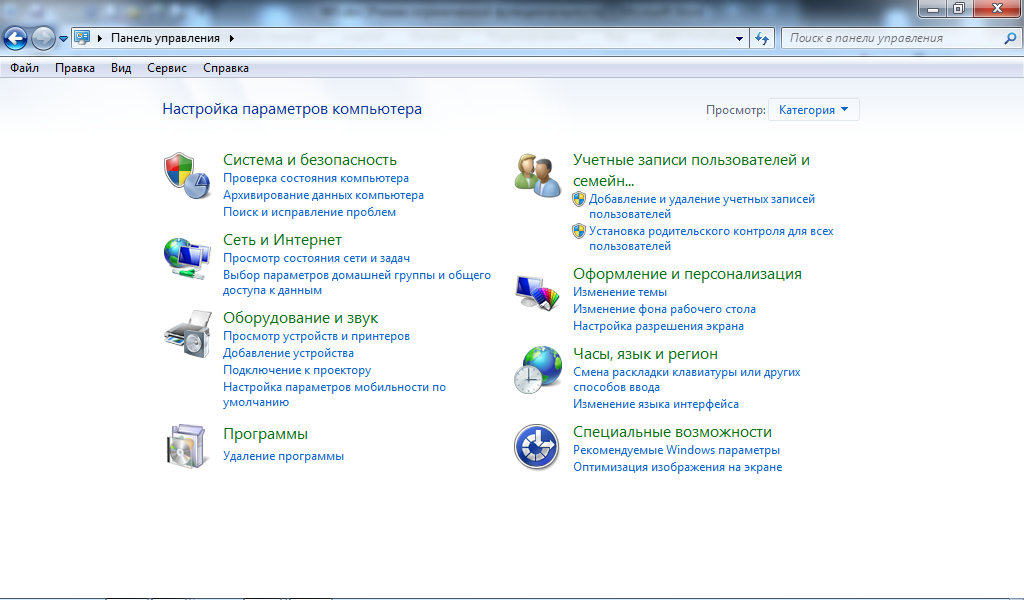1024x600 pixels.
Task: Open the 'Сервис' menu
Action: pyautogui.click(x=167, y=68)
